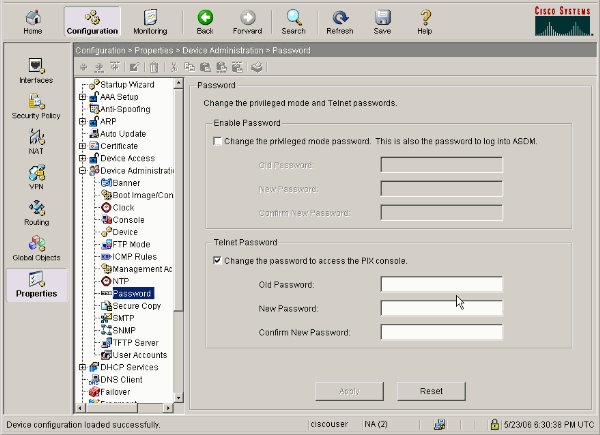Open Secure Copy tree item

137,306
